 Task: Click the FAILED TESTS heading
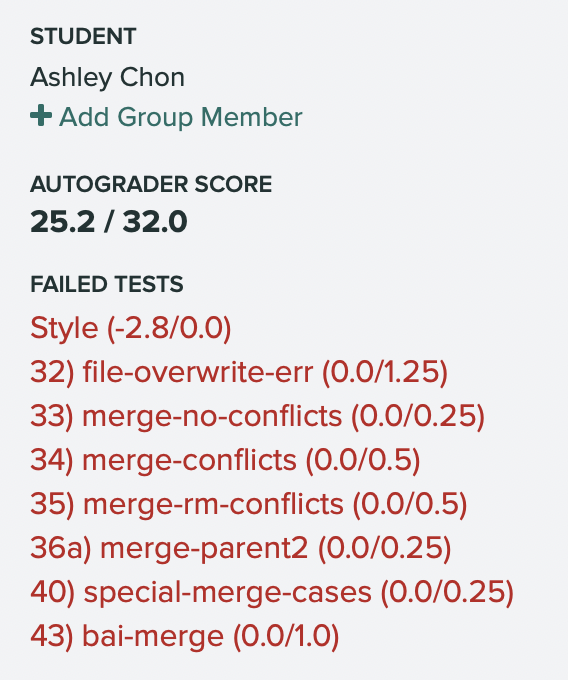click(107, 284)
